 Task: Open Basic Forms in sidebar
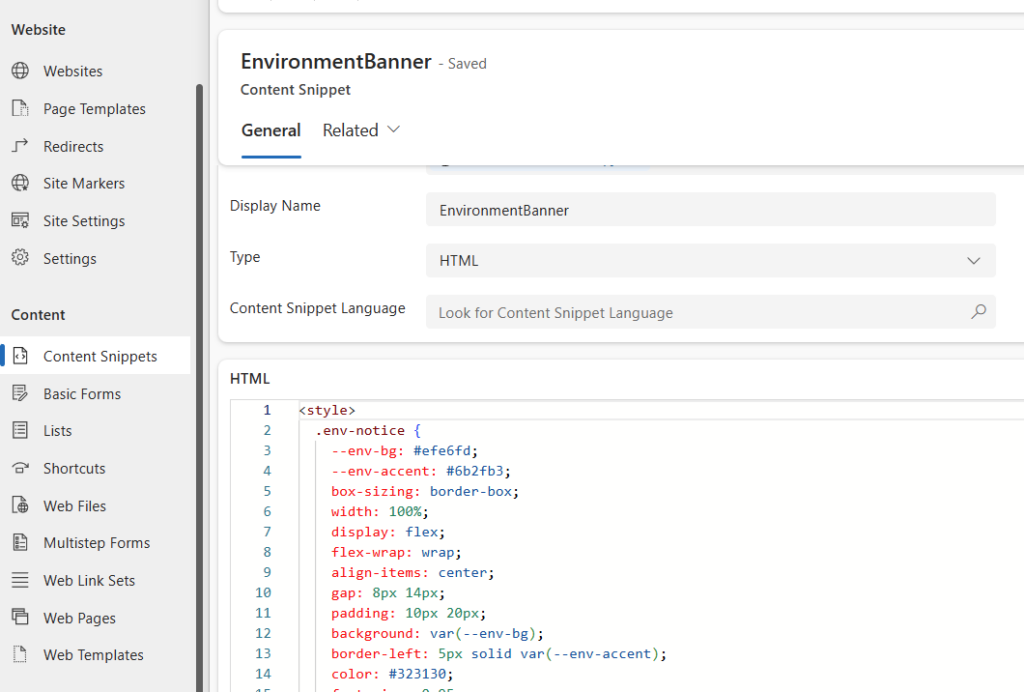95,394
